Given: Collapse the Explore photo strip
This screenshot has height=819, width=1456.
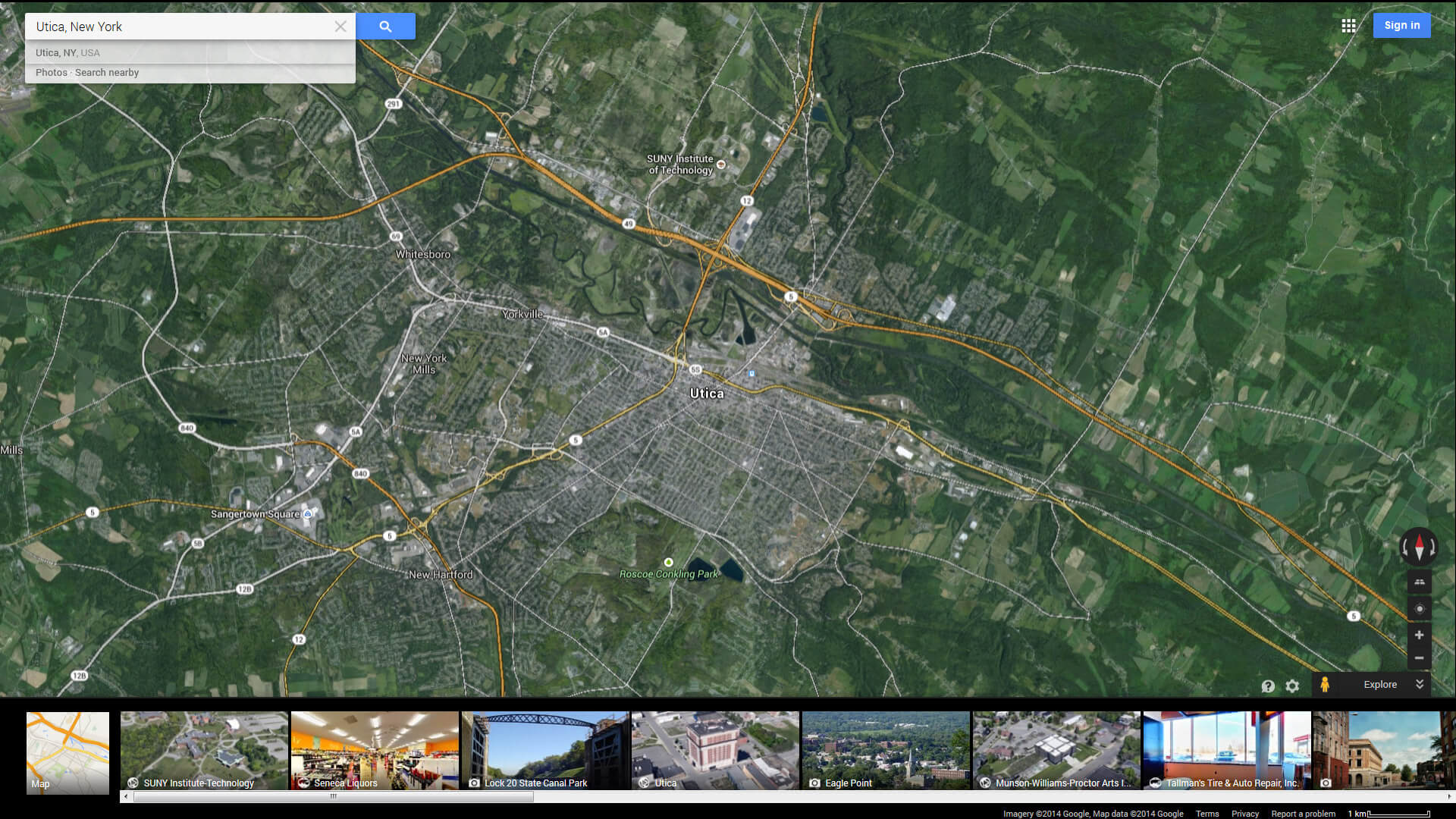Looking at the screenshot, I should click(x=1419, y=684).
